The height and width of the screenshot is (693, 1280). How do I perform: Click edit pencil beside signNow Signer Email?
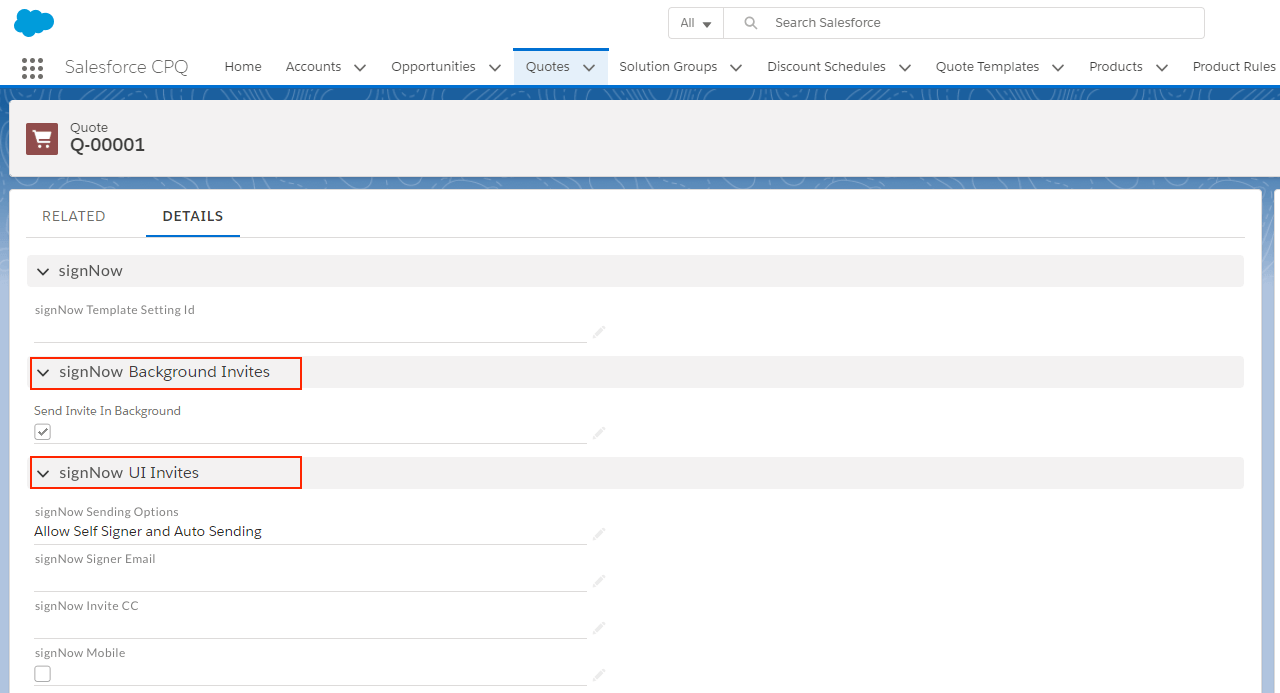coord(599,580)
